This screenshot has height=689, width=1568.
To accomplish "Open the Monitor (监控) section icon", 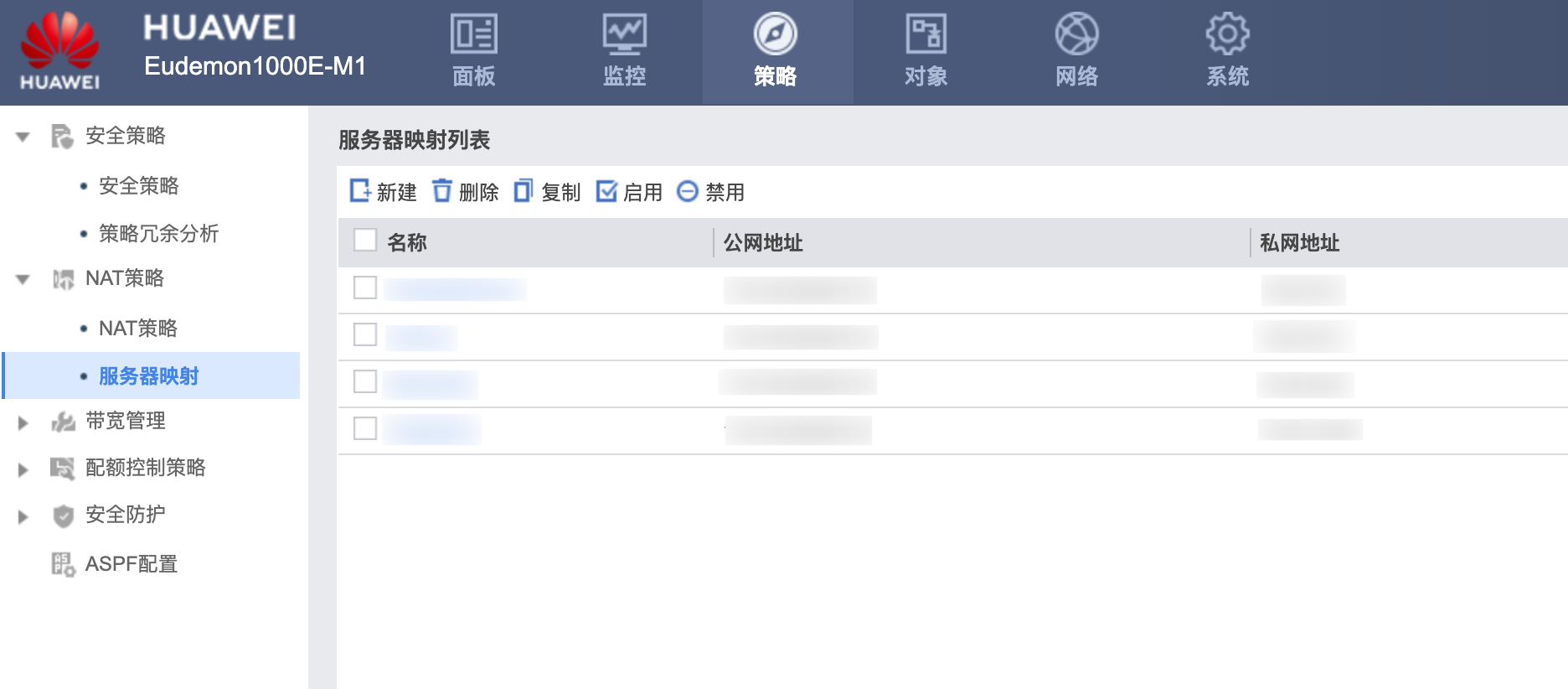I will (625, 34).
